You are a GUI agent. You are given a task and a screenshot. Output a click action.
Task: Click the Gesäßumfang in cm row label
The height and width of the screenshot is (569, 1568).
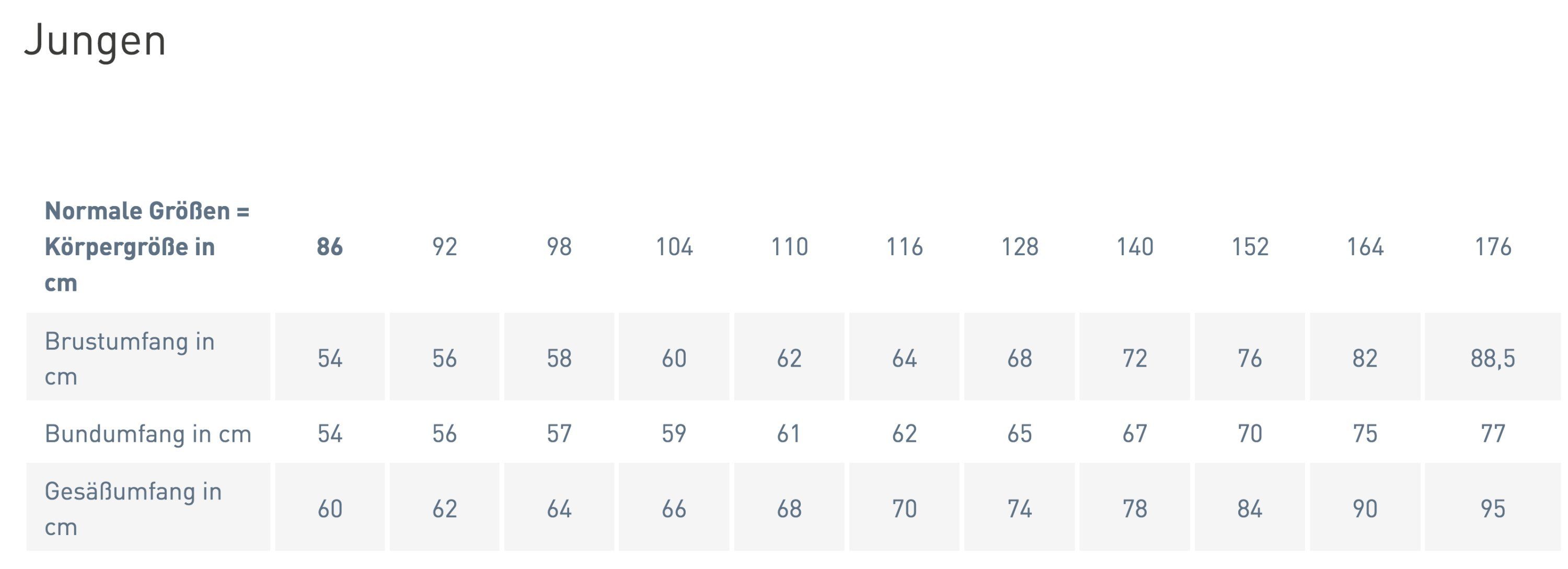133,509
